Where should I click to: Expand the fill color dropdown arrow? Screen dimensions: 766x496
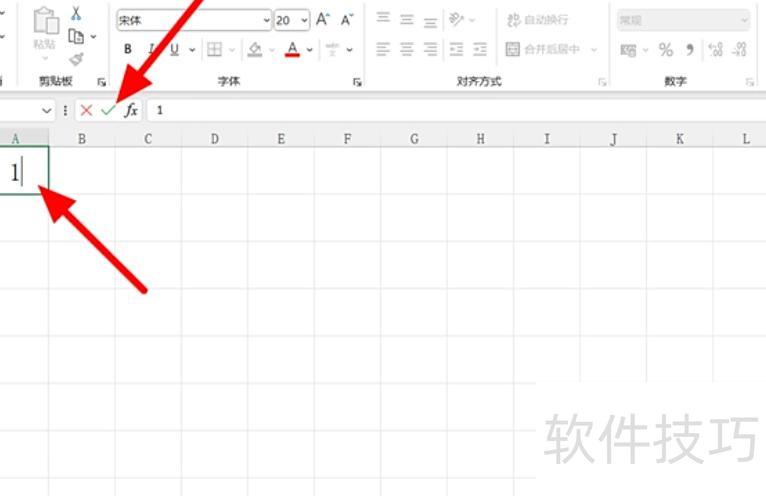point(272,49)
